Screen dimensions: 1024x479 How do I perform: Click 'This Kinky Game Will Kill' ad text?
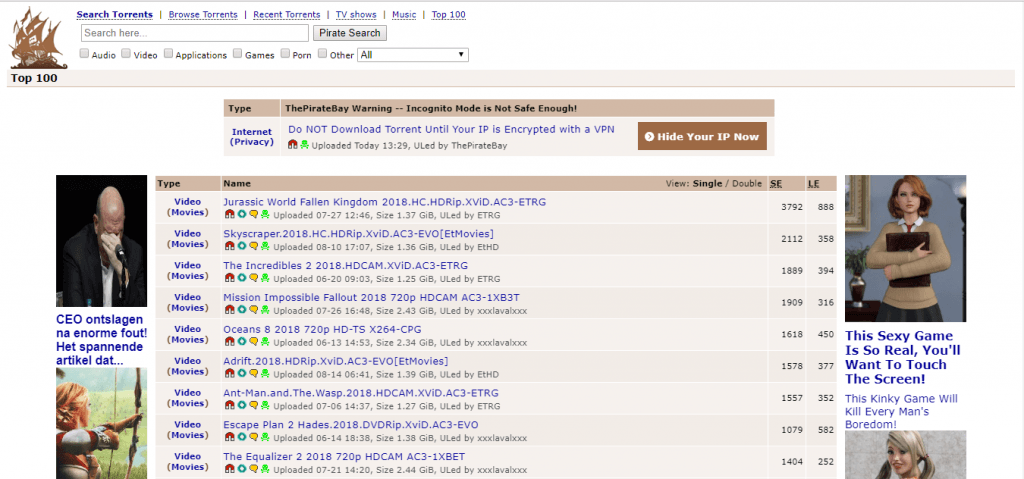[x=901, y=412]
